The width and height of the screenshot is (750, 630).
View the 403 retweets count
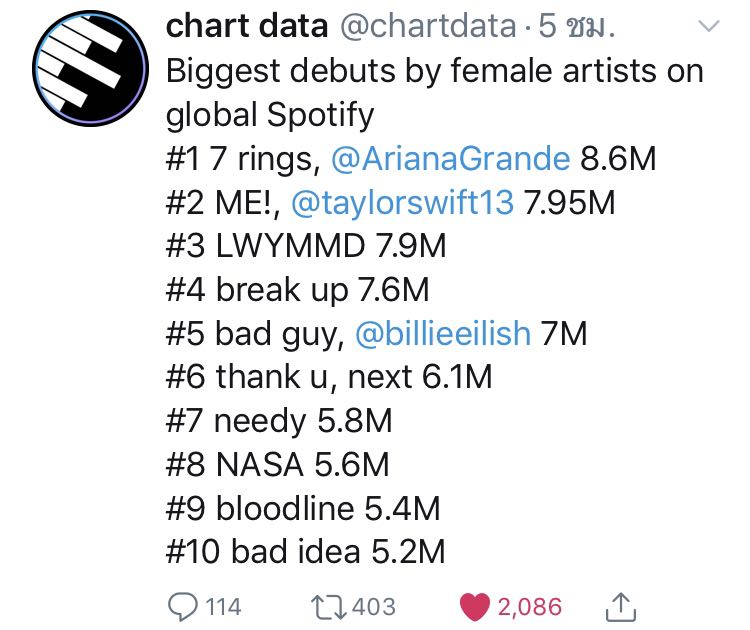click(374, 607)
